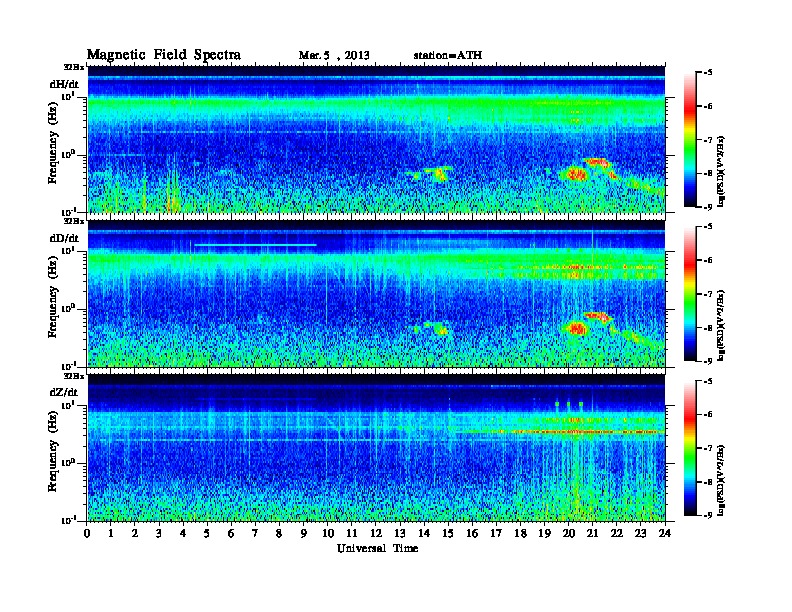The height and width of the screenshot is (612, 792).
Task: Click the "24" hour tick label
Action: coord(665,533)
